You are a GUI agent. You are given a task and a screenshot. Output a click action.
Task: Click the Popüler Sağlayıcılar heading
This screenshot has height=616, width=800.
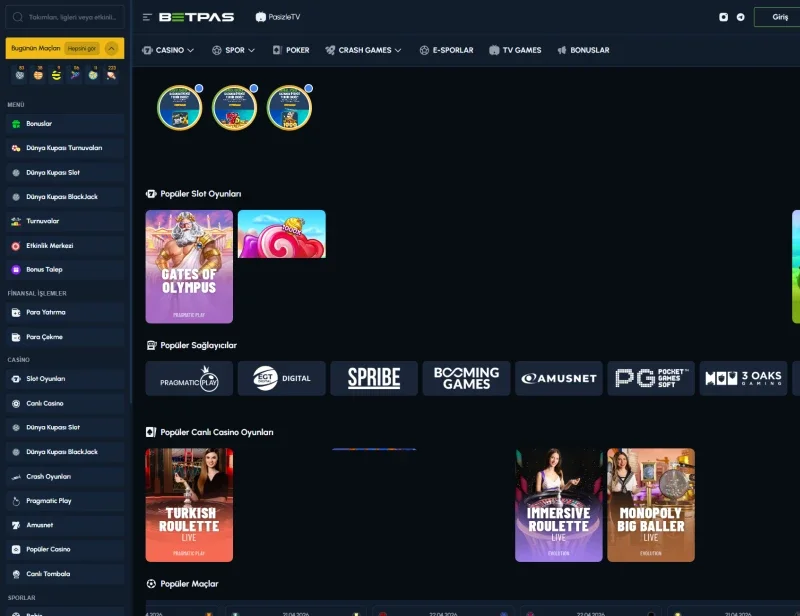tap(198, 346)
